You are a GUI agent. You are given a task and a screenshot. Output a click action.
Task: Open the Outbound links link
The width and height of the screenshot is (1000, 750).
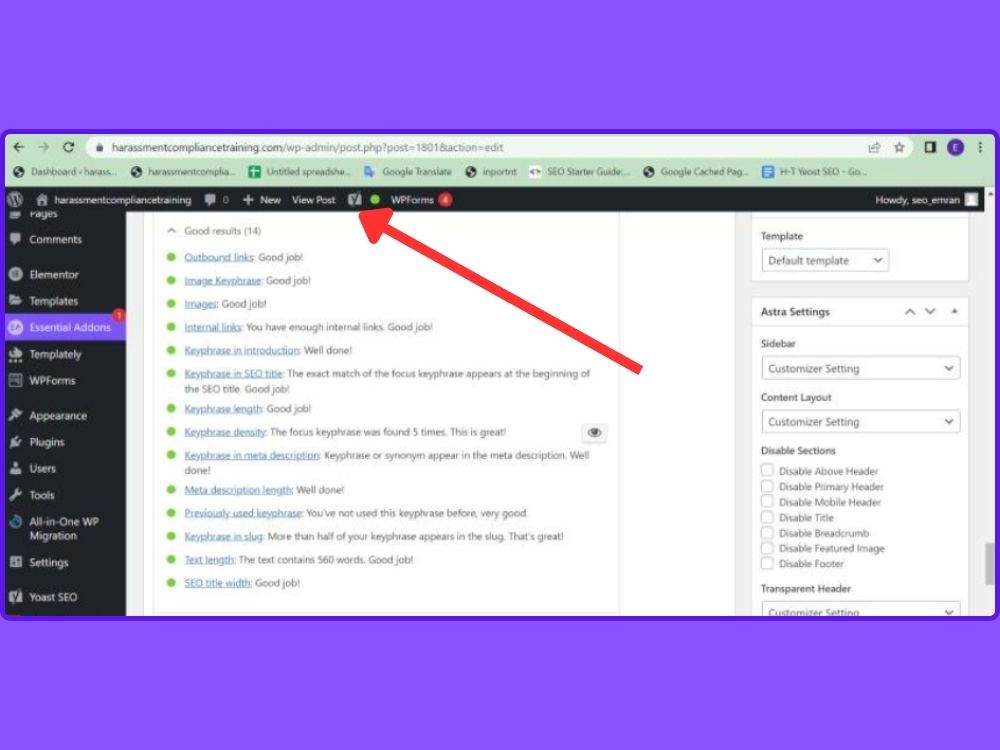tap(219, 257)
